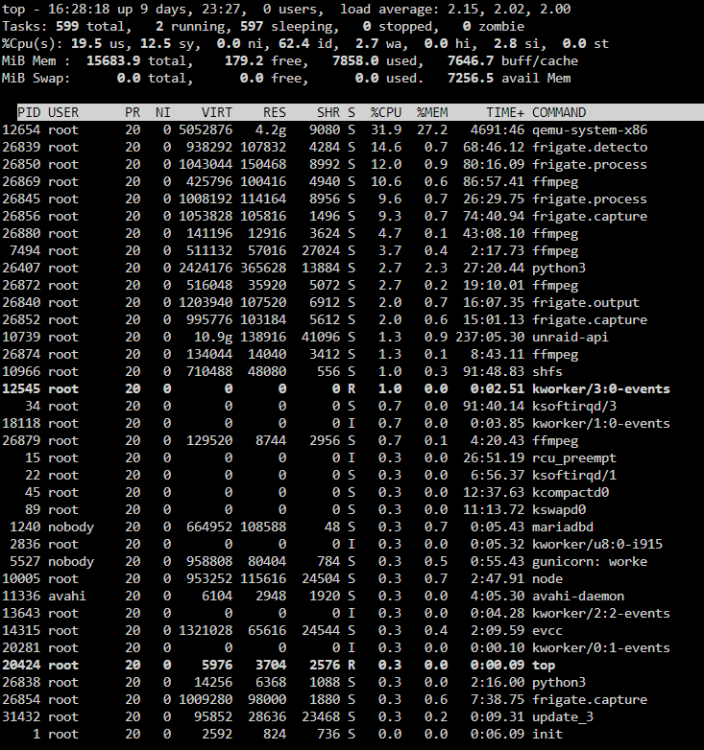
Task: Select the qemu-system-x86 command
Action: click(589, 130)
